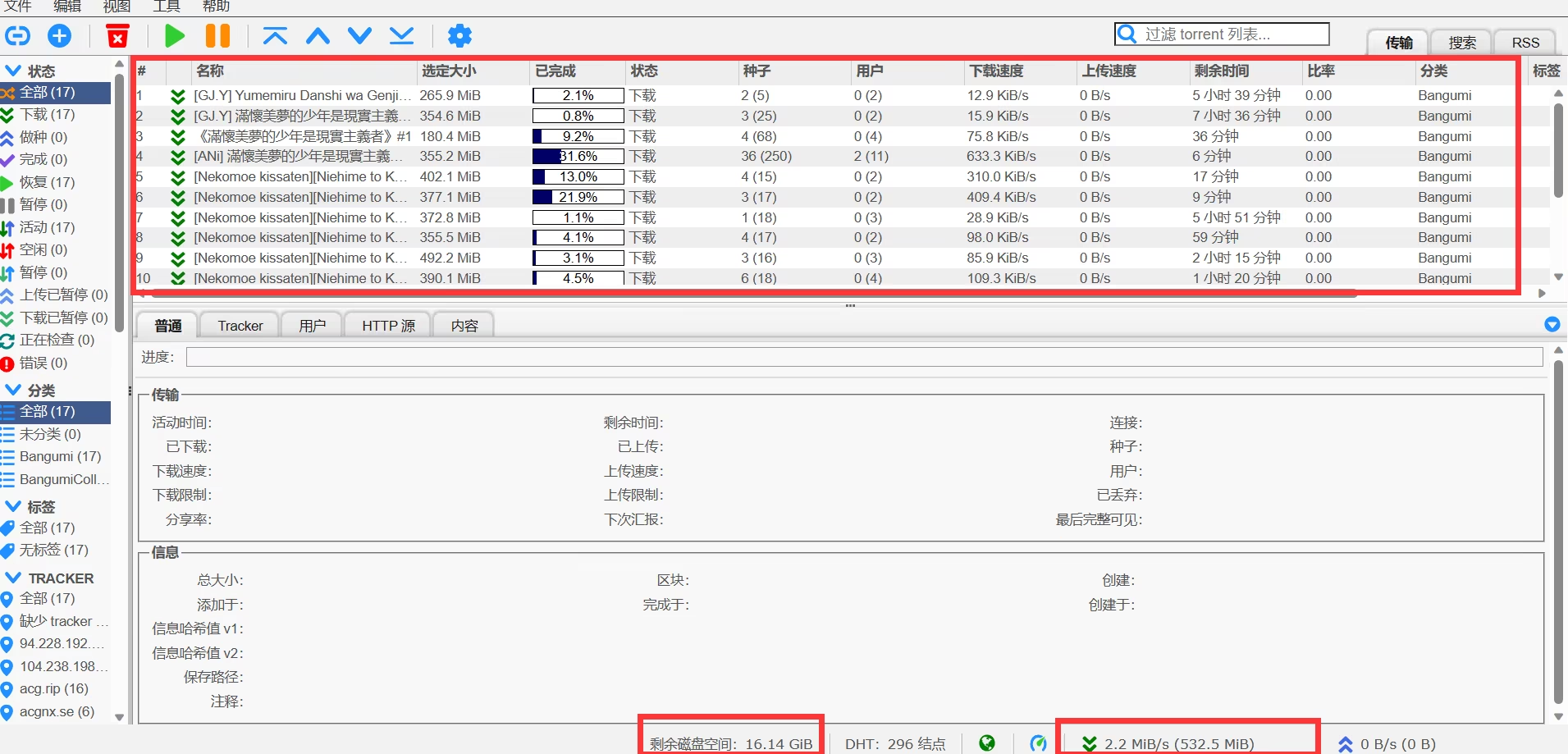Filter by 做种 (0) status

(x=43, y=137)
